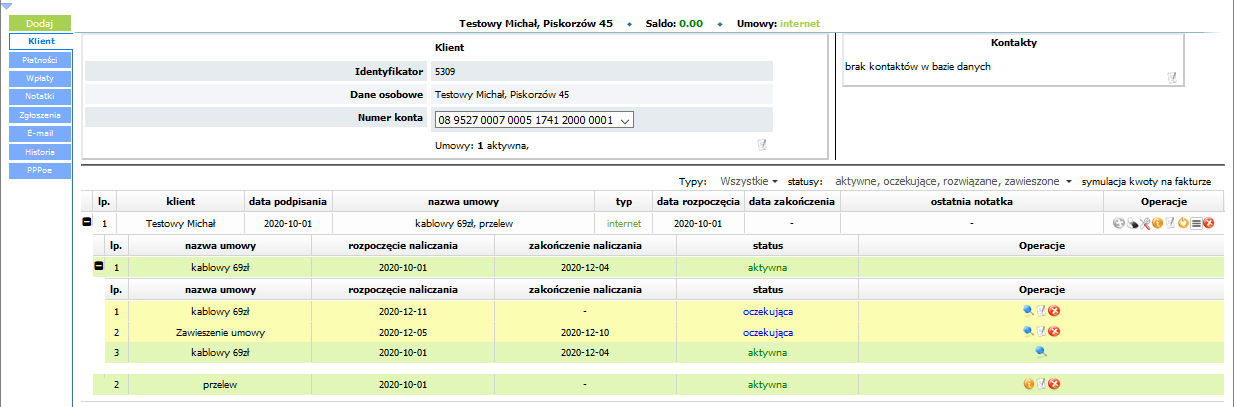Click the red delete icon in Testowy Michał row
1234x407 pixels.
pyautogui.click(x=1208, y=223)
